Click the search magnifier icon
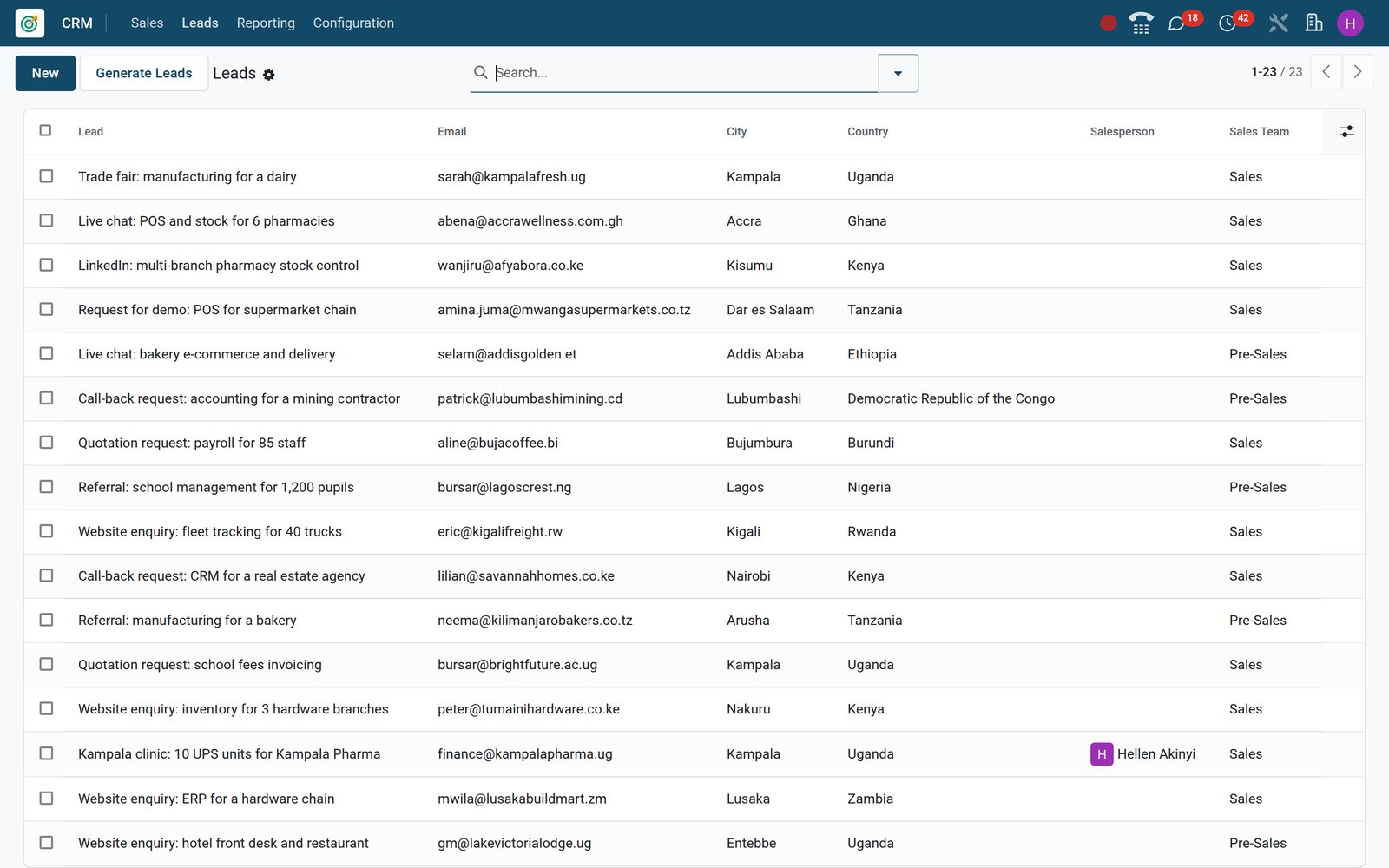Image resolution: width=1389 pixels, height=868 pixels. click(480, 72)
